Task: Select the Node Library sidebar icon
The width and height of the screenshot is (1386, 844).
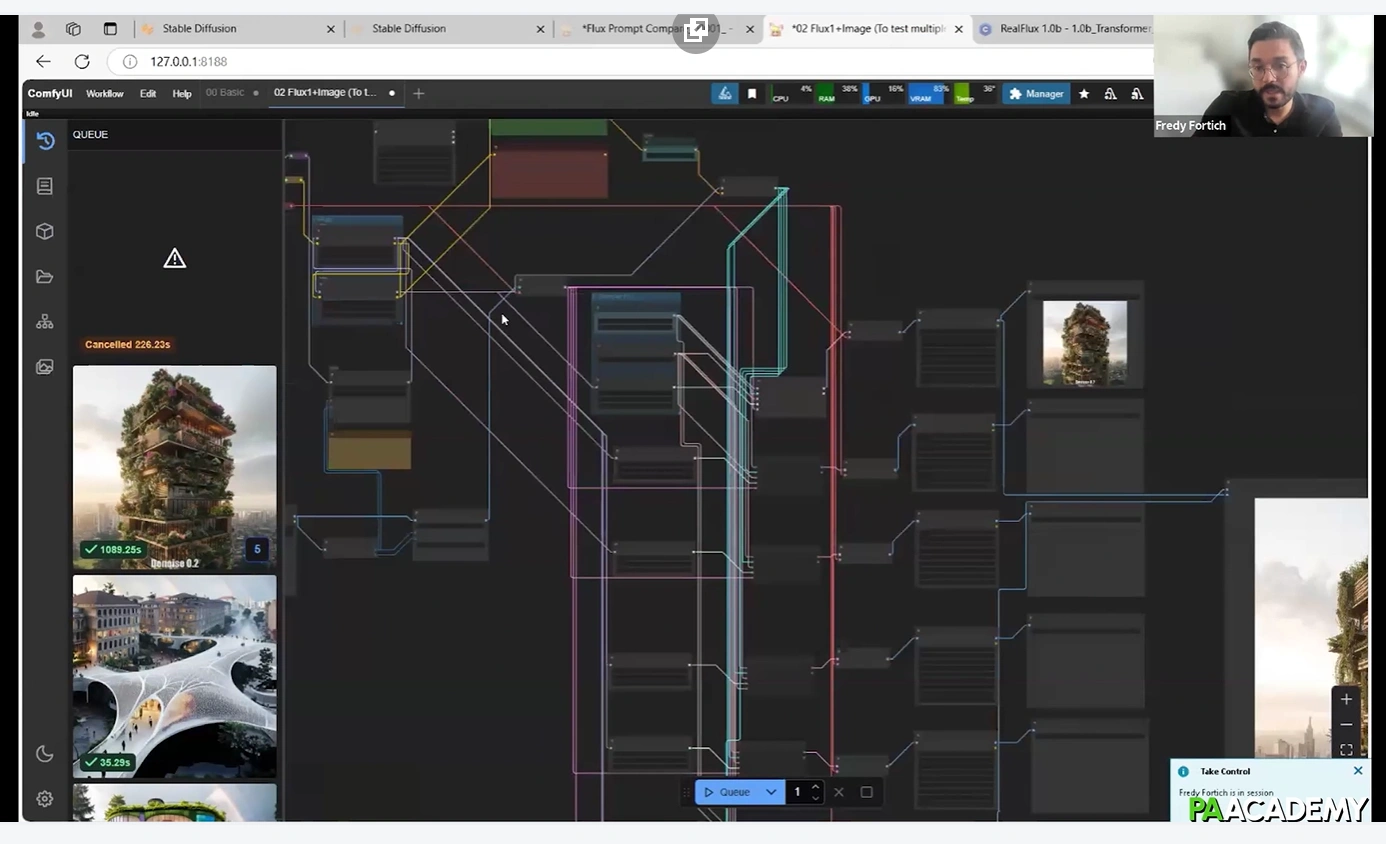Action: 44,186
